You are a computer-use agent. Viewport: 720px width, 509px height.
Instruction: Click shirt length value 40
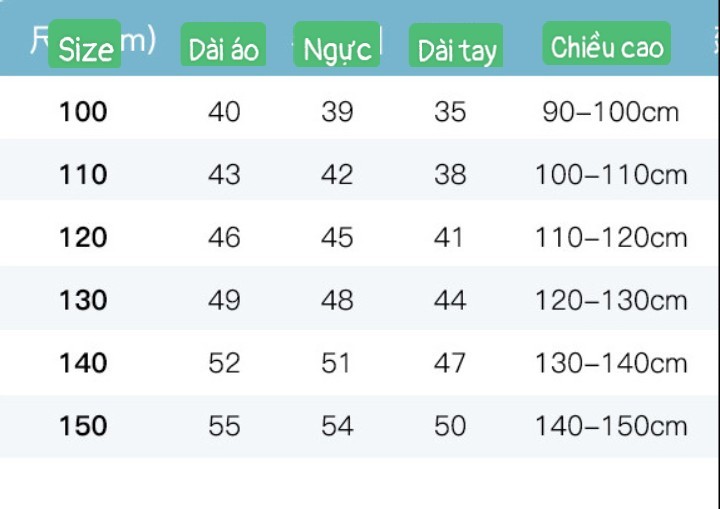(x=224, y=112)
